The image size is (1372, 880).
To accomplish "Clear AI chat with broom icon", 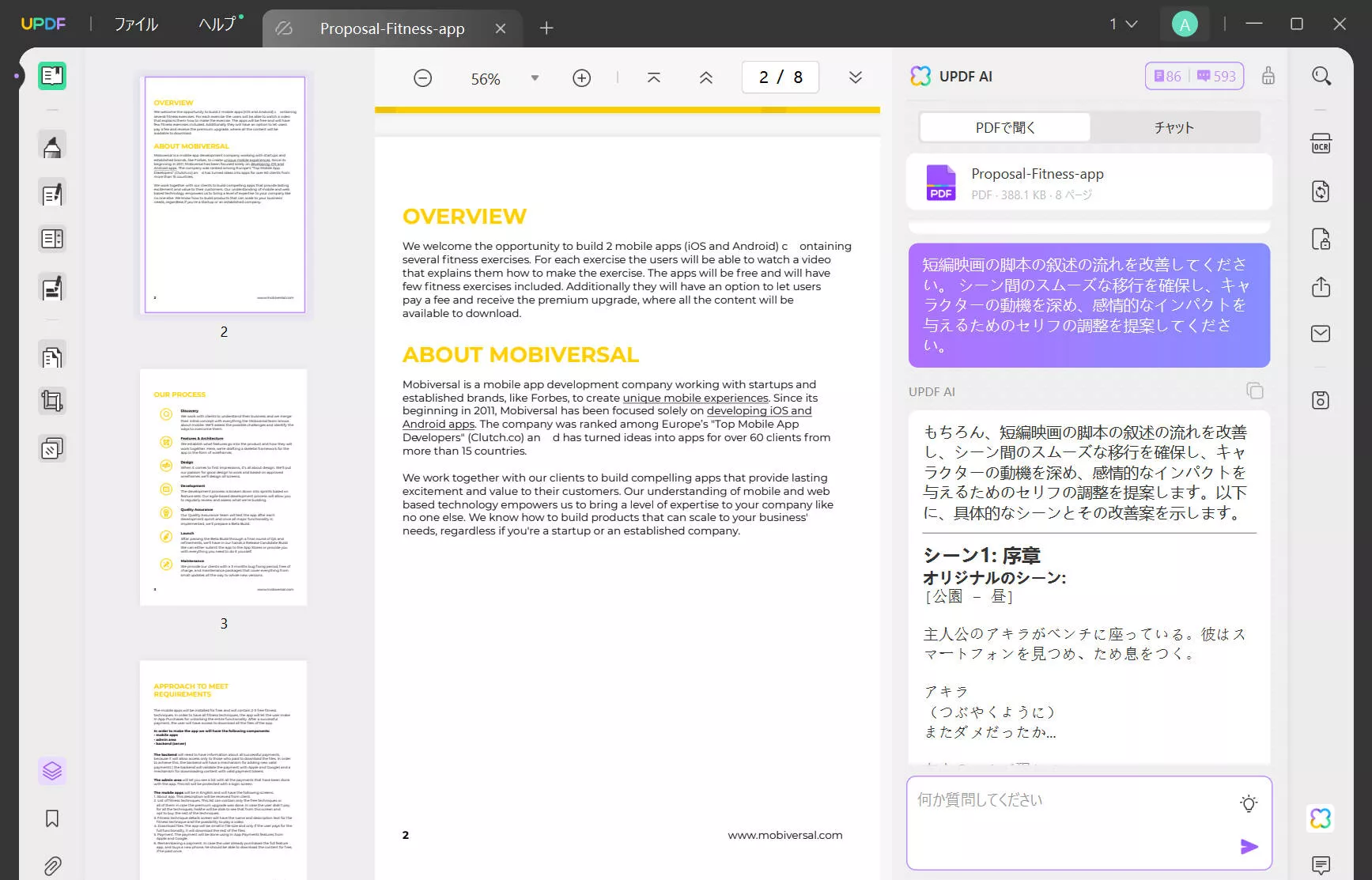I will point(1268,76).
